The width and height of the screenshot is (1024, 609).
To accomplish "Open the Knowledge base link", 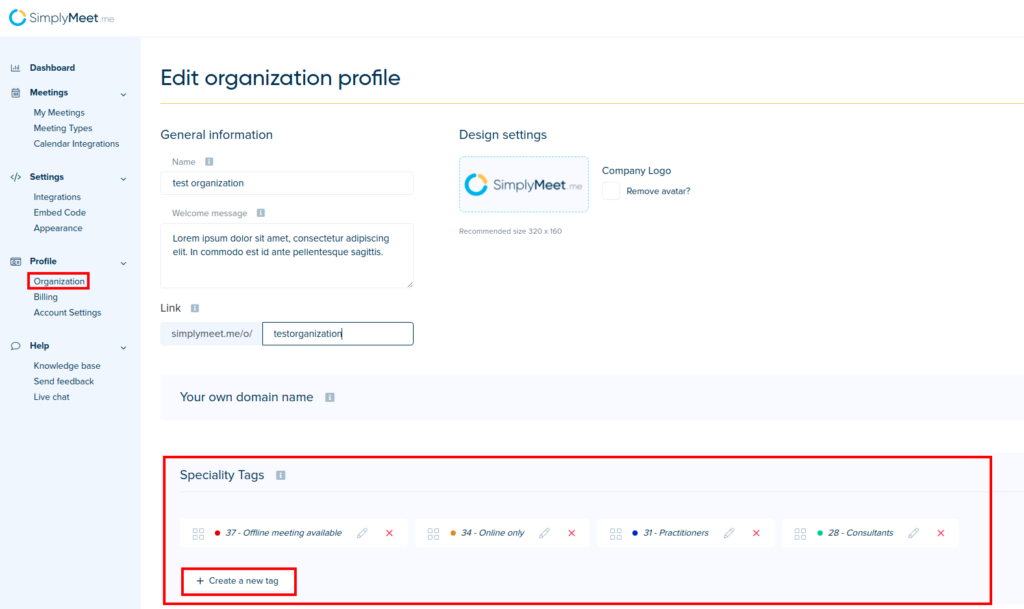I will tap(67, 366).
